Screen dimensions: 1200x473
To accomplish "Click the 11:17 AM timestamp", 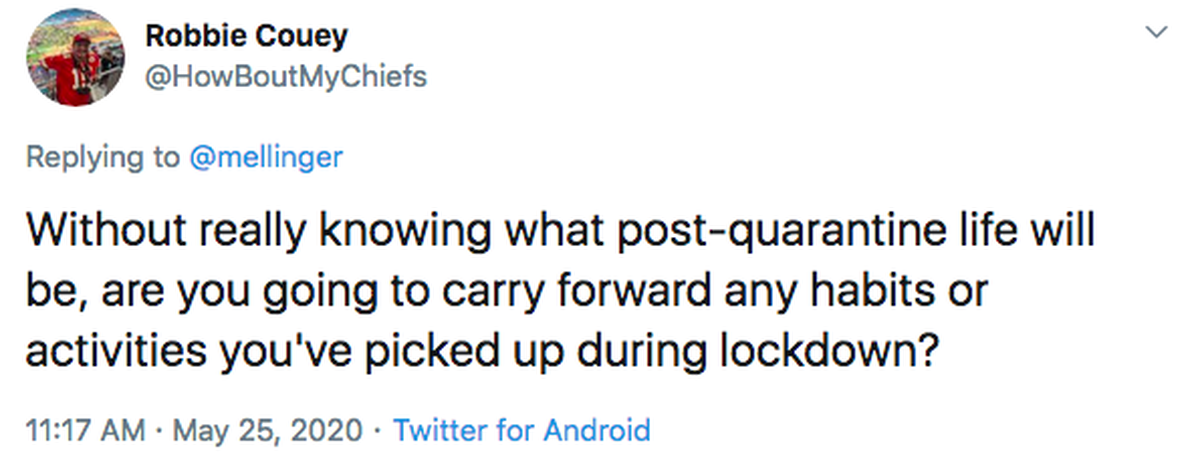I will 87,431.
